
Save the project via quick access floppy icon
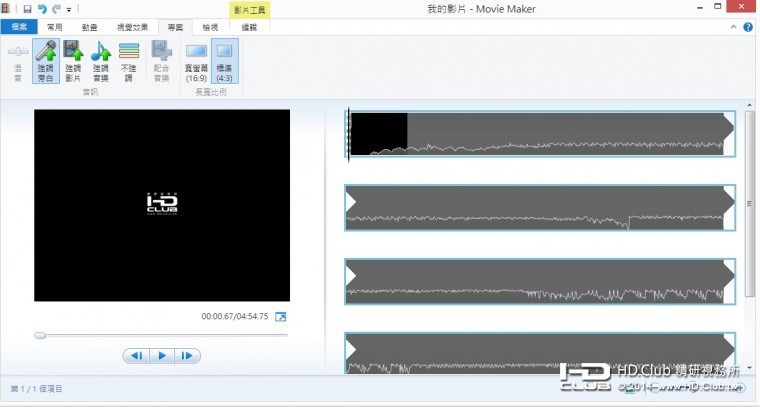[x=28, y=9]
